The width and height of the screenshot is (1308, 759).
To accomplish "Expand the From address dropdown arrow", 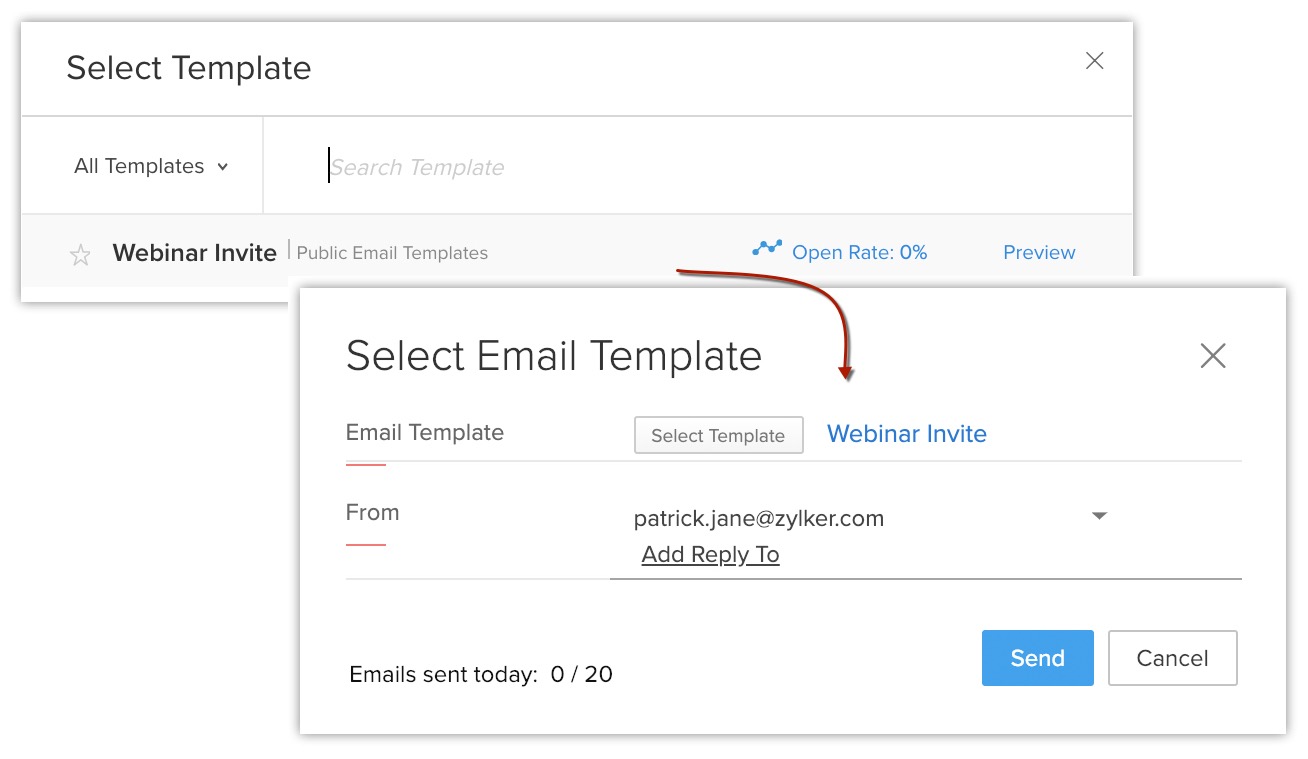I will tap(1099, 517).
